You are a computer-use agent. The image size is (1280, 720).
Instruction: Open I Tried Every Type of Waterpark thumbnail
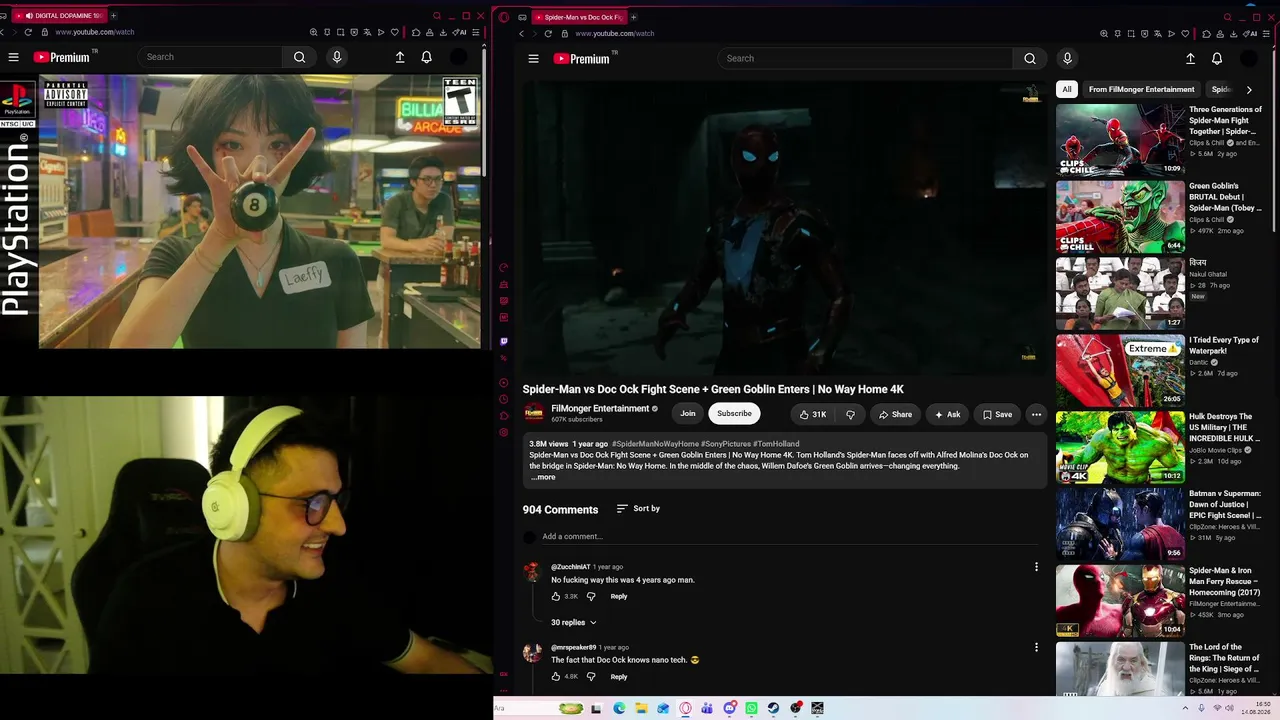click(1120, 371)
